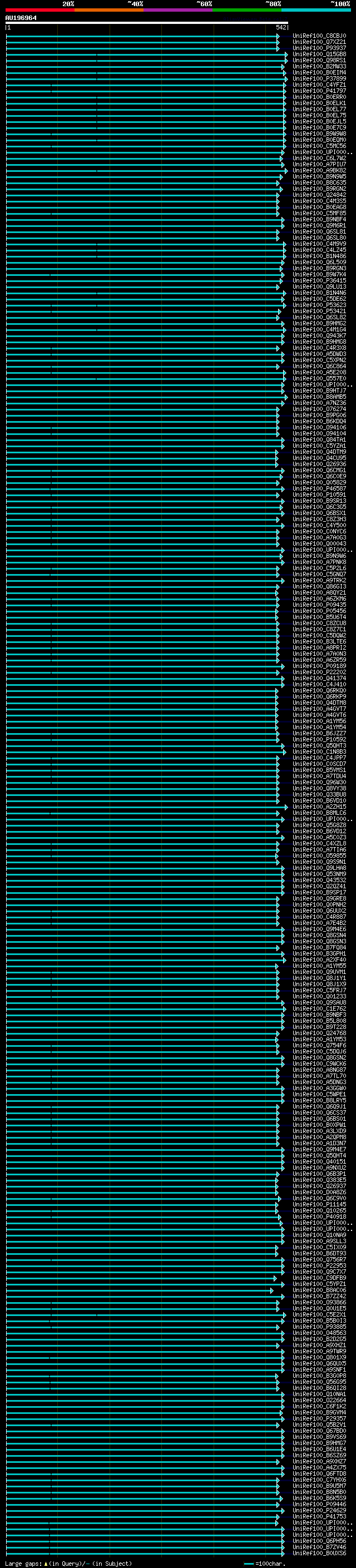Choose UniRef100_C4M9V9 from the list
Viewport: 356px width, 1568px height.
pos(319,244)
